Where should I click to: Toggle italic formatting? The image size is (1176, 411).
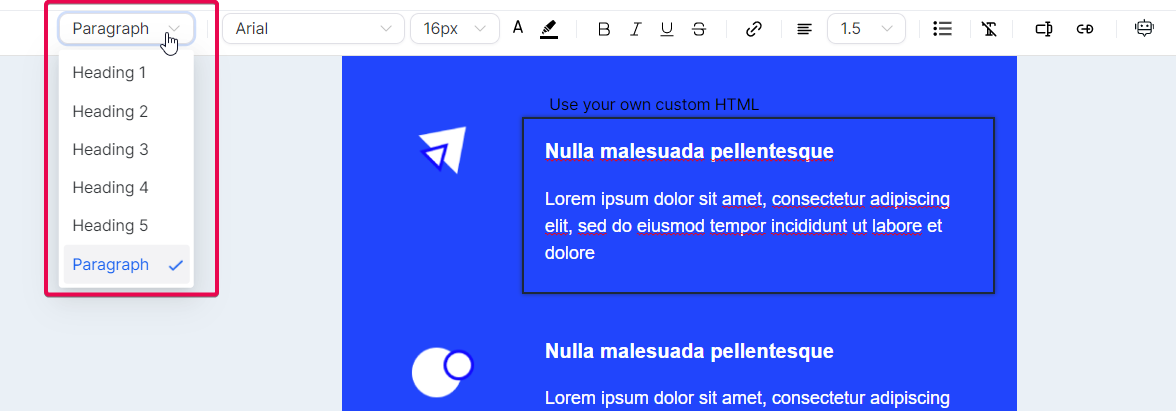[635, 29]
